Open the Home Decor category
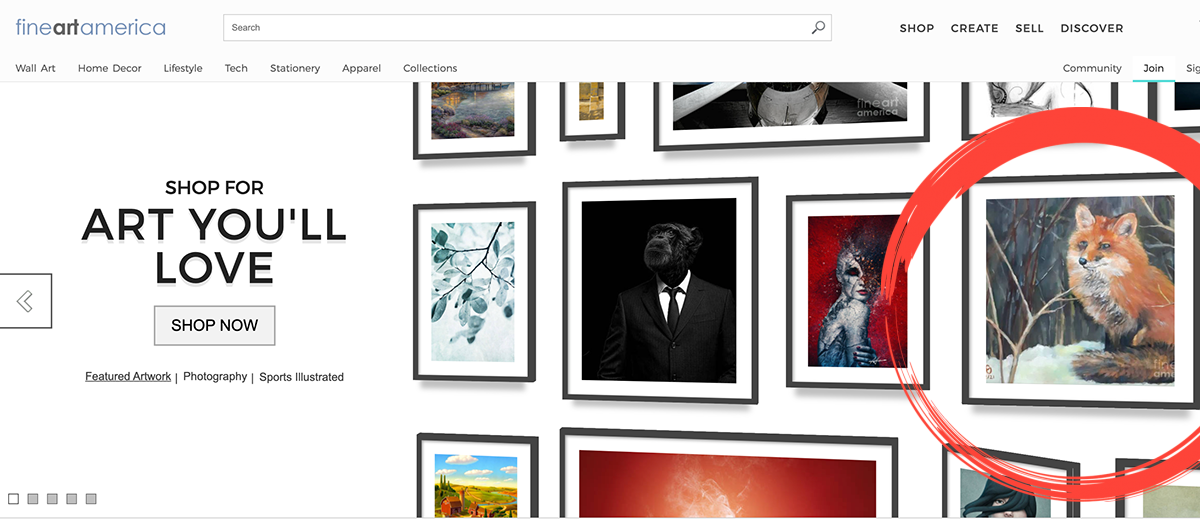This screenshot has height=531, width=1200. click(x=110, y=68)
